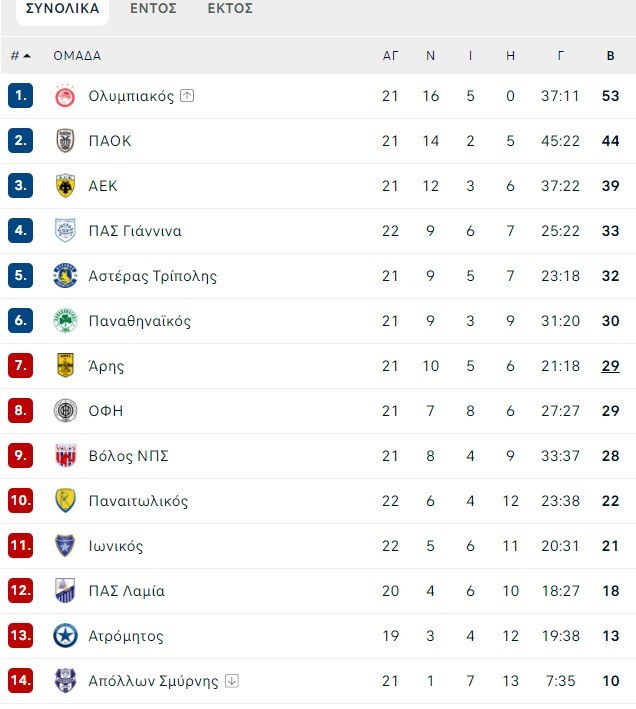Viewport: 636px width, 709px height.
Task: Sort standings by the Β points column
Action: [610, 56]
